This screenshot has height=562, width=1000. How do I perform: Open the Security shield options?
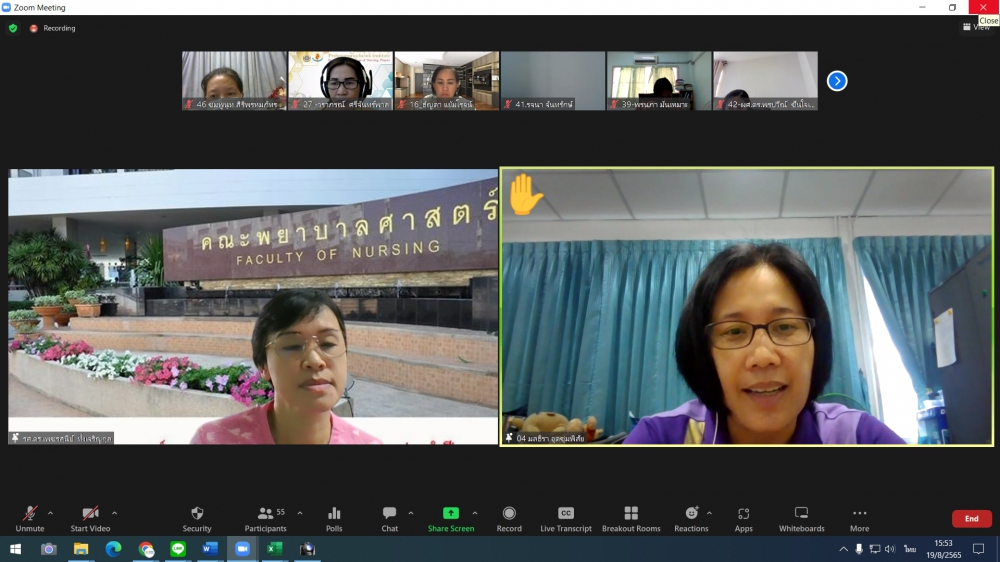[x=197, y=513]
